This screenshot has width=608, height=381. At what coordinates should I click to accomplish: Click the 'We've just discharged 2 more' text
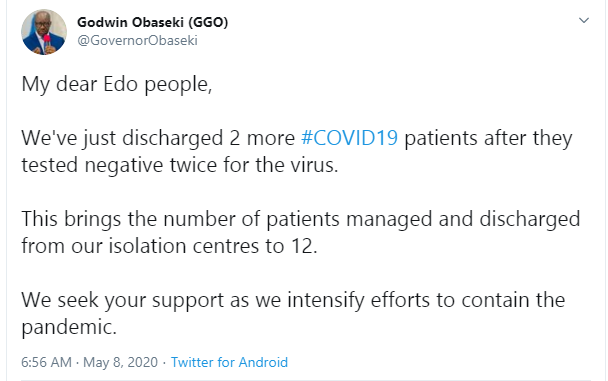click(158, 138)
